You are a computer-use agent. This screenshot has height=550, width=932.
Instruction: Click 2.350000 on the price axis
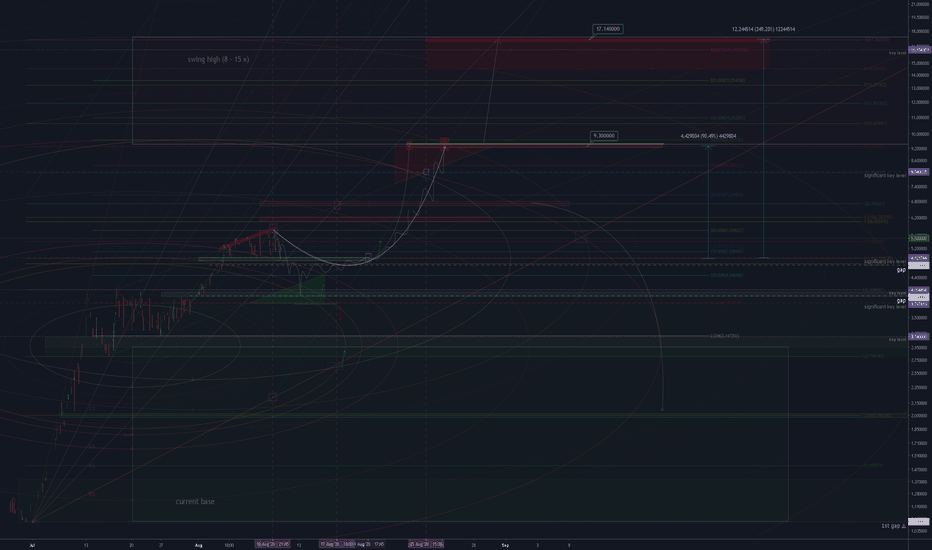click(x=919, y=387)
